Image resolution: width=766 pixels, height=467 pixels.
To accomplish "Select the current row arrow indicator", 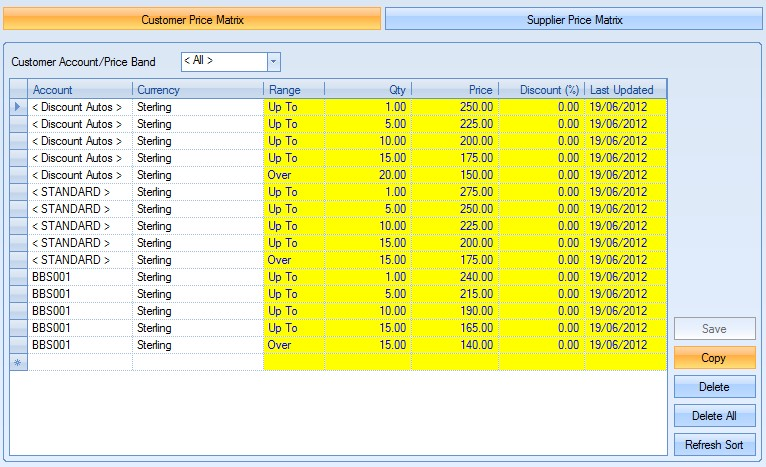I will pyautogui.click(x=18, y=107).
